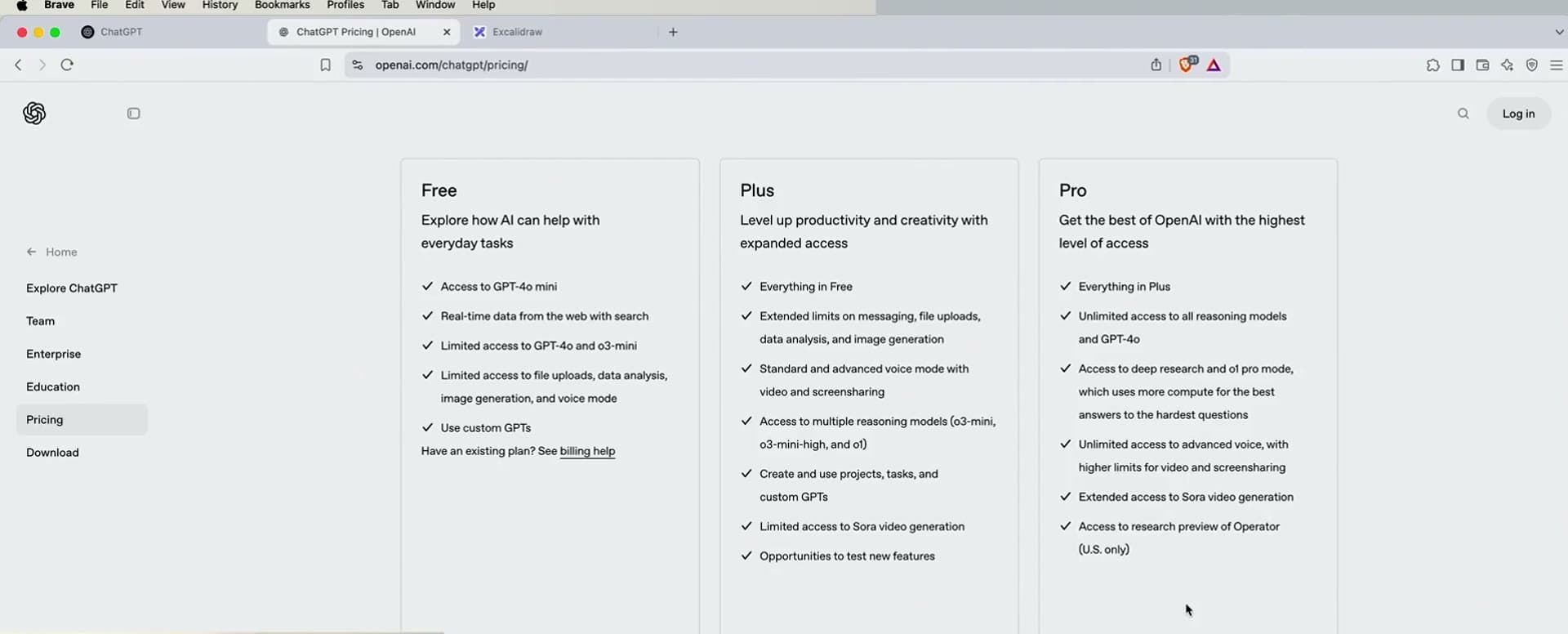This screenshot has height=634, width=1568.
Task: Click the Log in button
Action: [x=1518, y=114]
